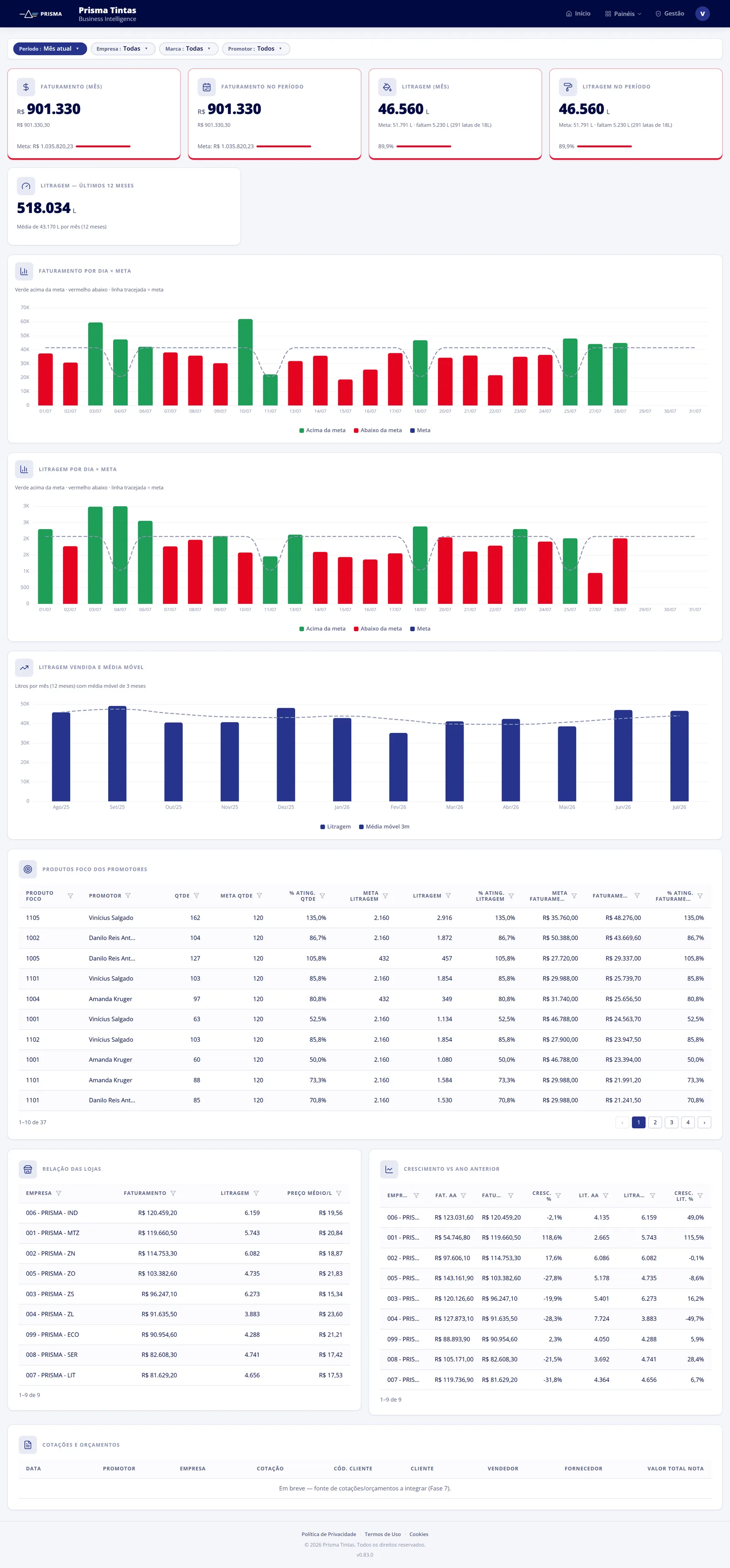Open the Período Mês atual dropdown
Screen dimensions: 730x1568
click(50, 49)
